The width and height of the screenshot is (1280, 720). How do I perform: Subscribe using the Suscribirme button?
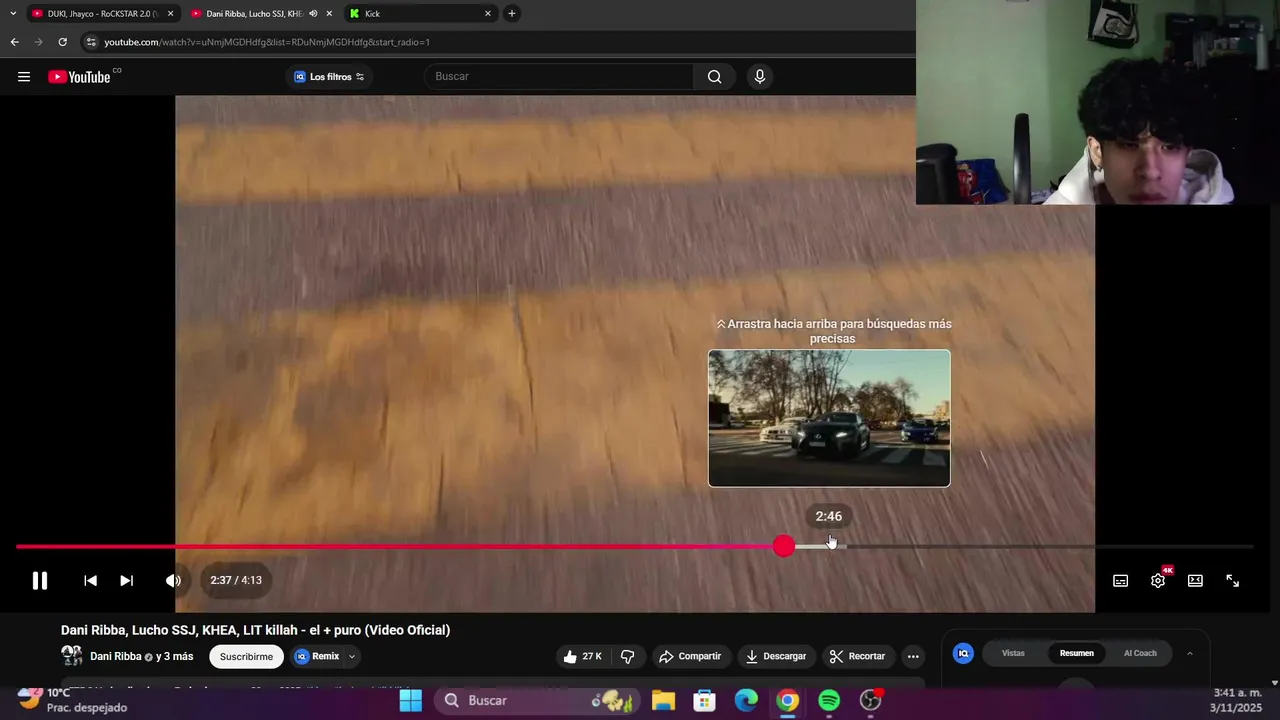coord(246,656)
